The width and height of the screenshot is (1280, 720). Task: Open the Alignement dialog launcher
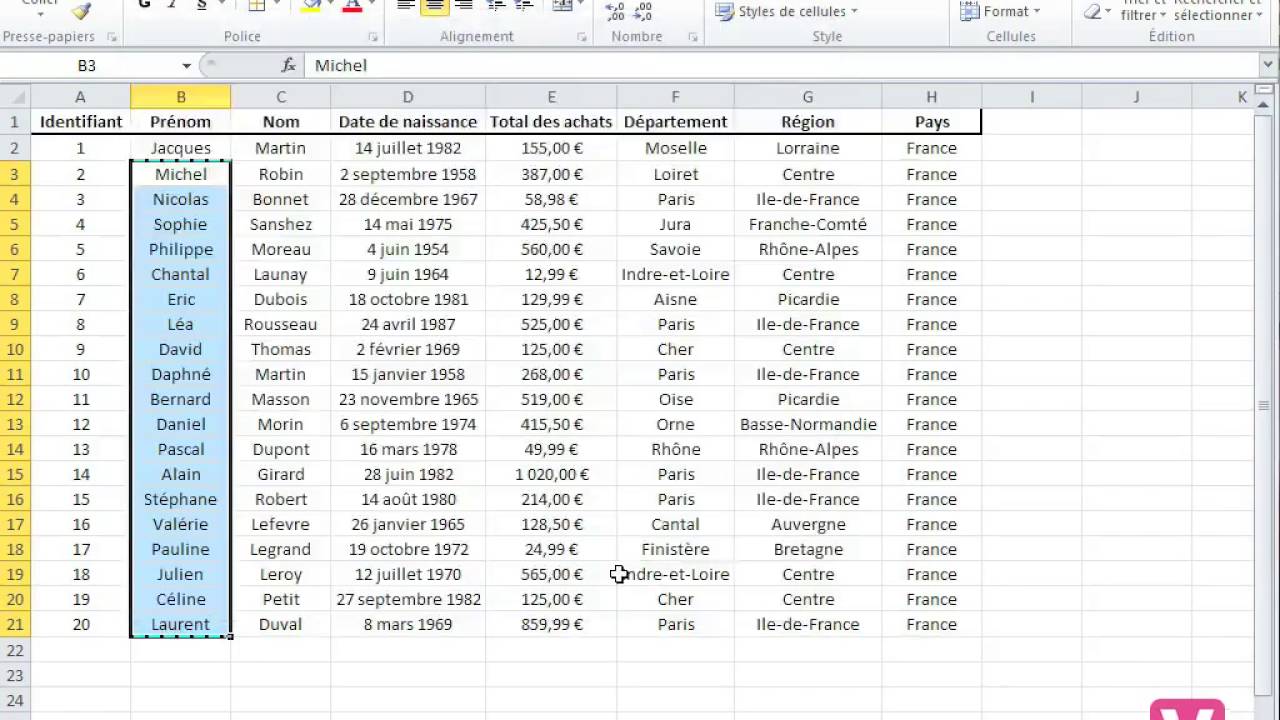[582, 37]
